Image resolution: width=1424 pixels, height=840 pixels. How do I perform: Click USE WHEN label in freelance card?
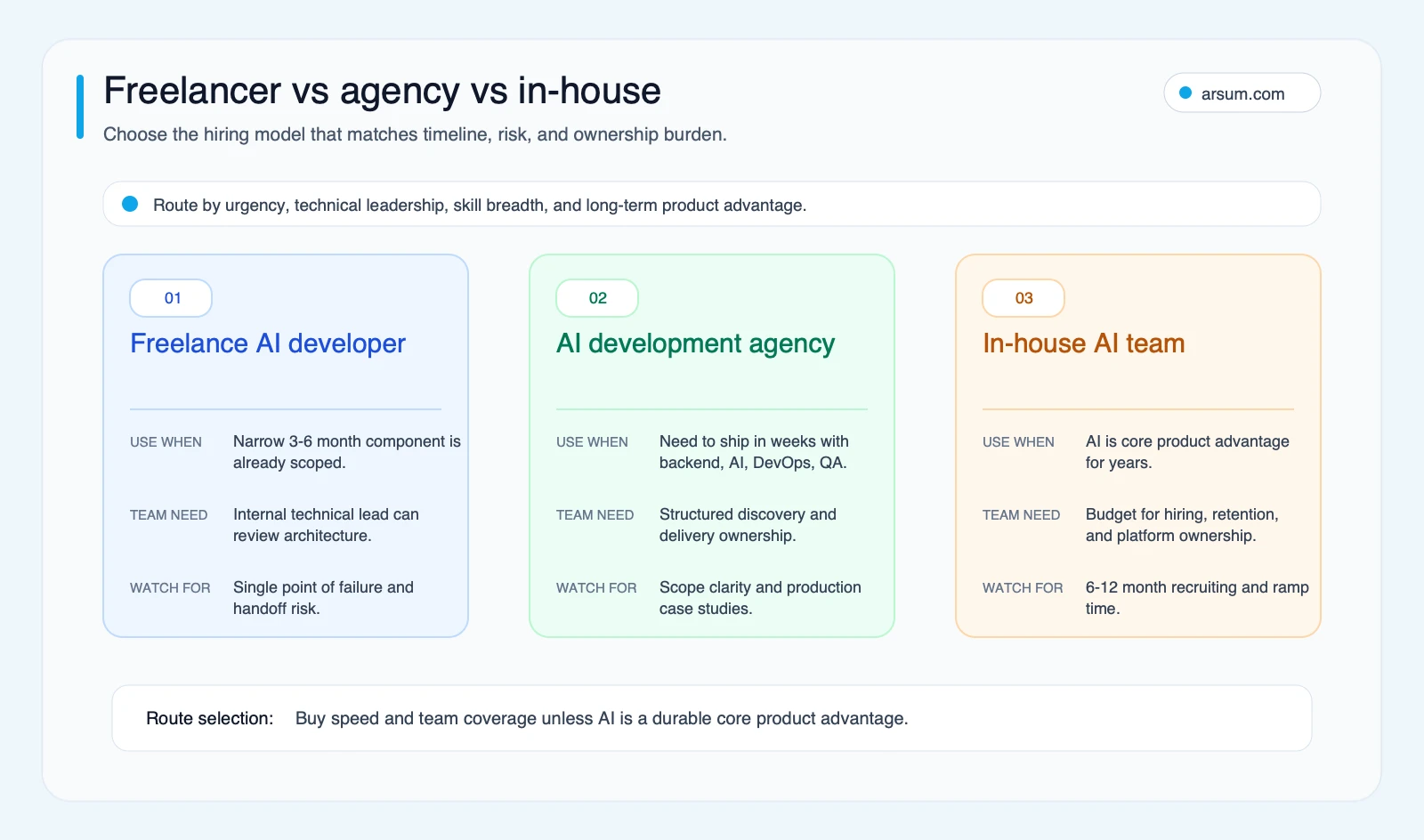tap(166, 442)
